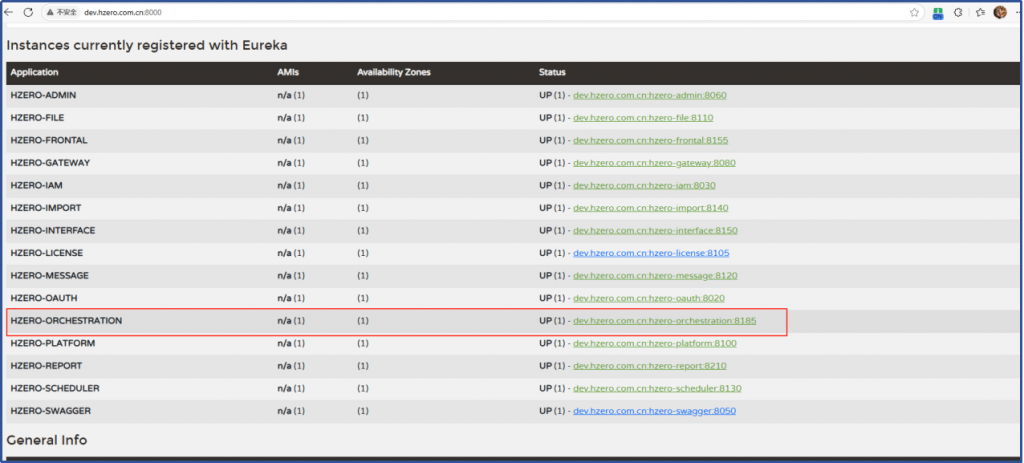Follow the hzero-license:8105 link
This screenshot has width=1024, height=463.
point(650,253)
